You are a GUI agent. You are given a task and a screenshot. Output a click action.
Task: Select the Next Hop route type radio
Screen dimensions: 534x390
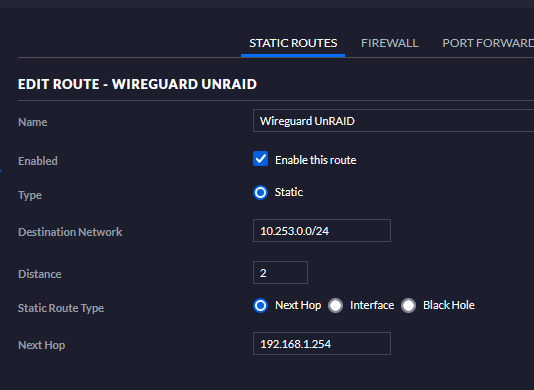click(261, 306)
